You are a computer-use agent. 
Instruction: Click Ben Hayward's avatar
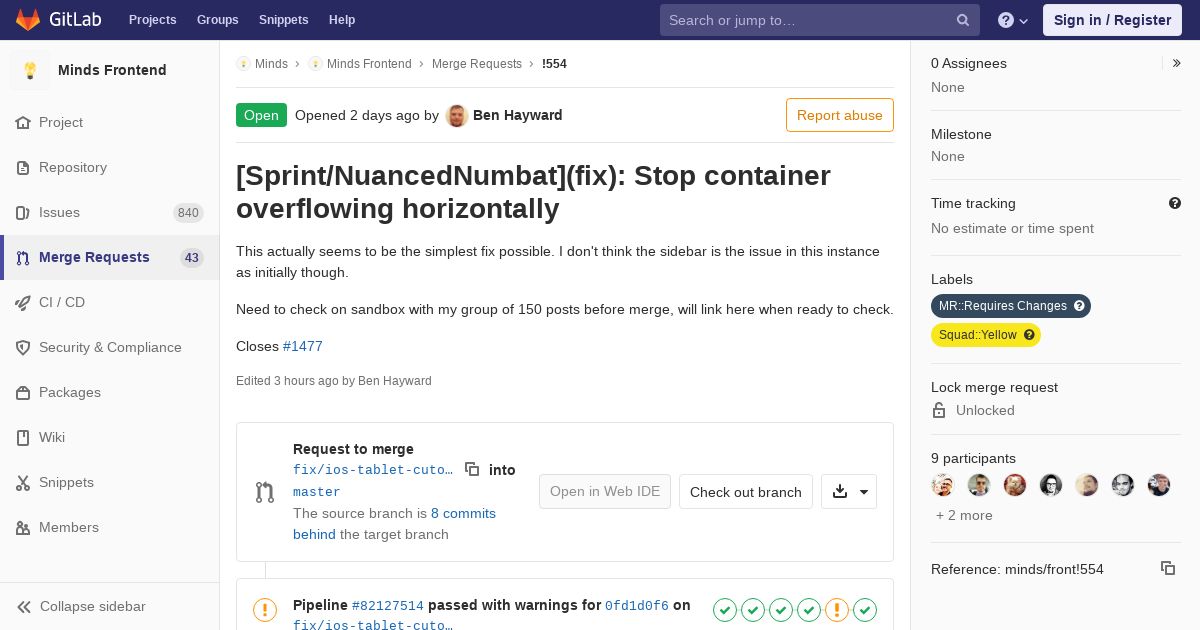click(x=457, y=115)
